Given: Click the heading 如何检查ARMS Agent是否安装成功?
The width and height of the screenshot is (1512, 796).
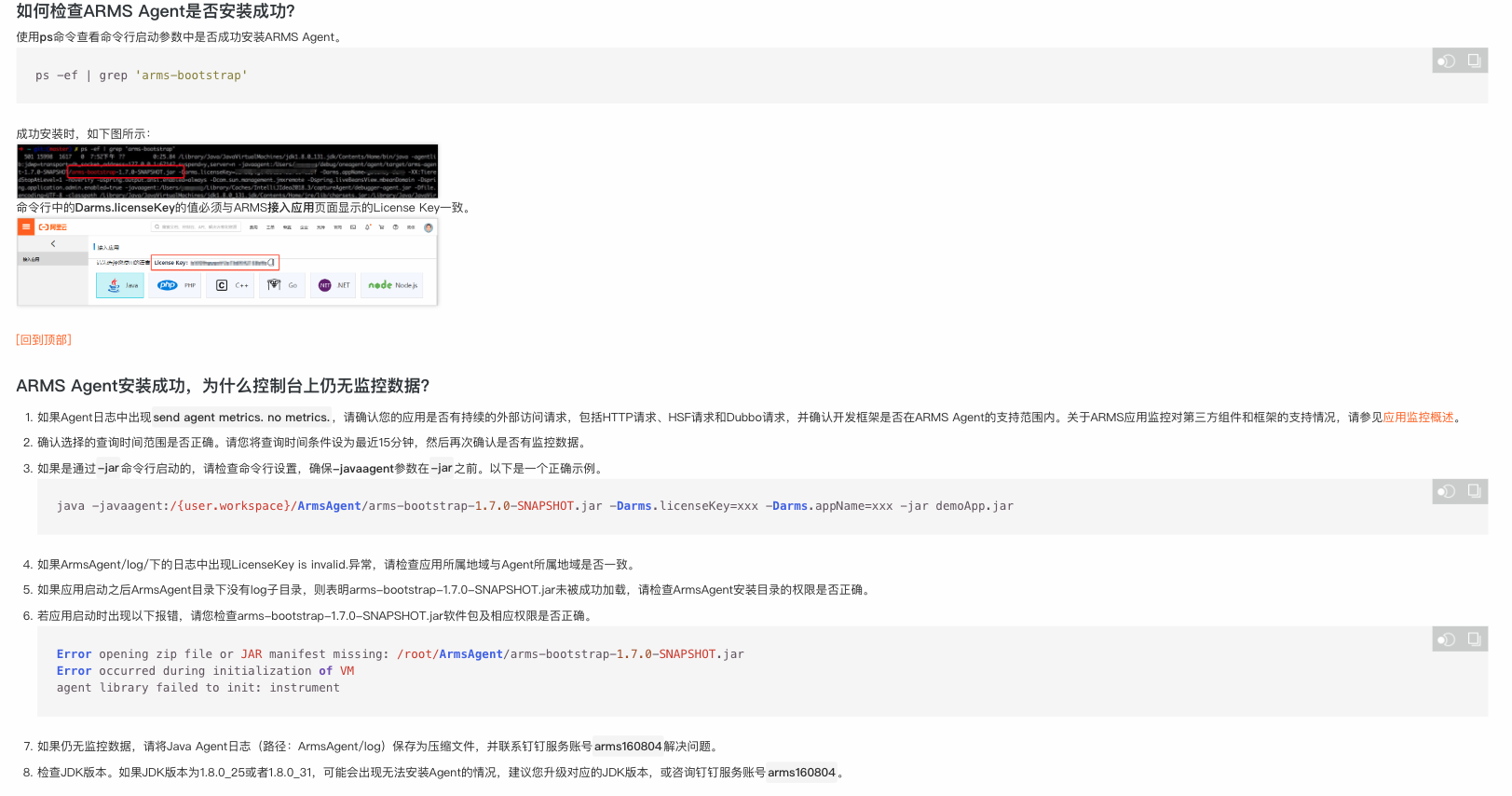Looking at the screenshot, I should tap(156, 11).
